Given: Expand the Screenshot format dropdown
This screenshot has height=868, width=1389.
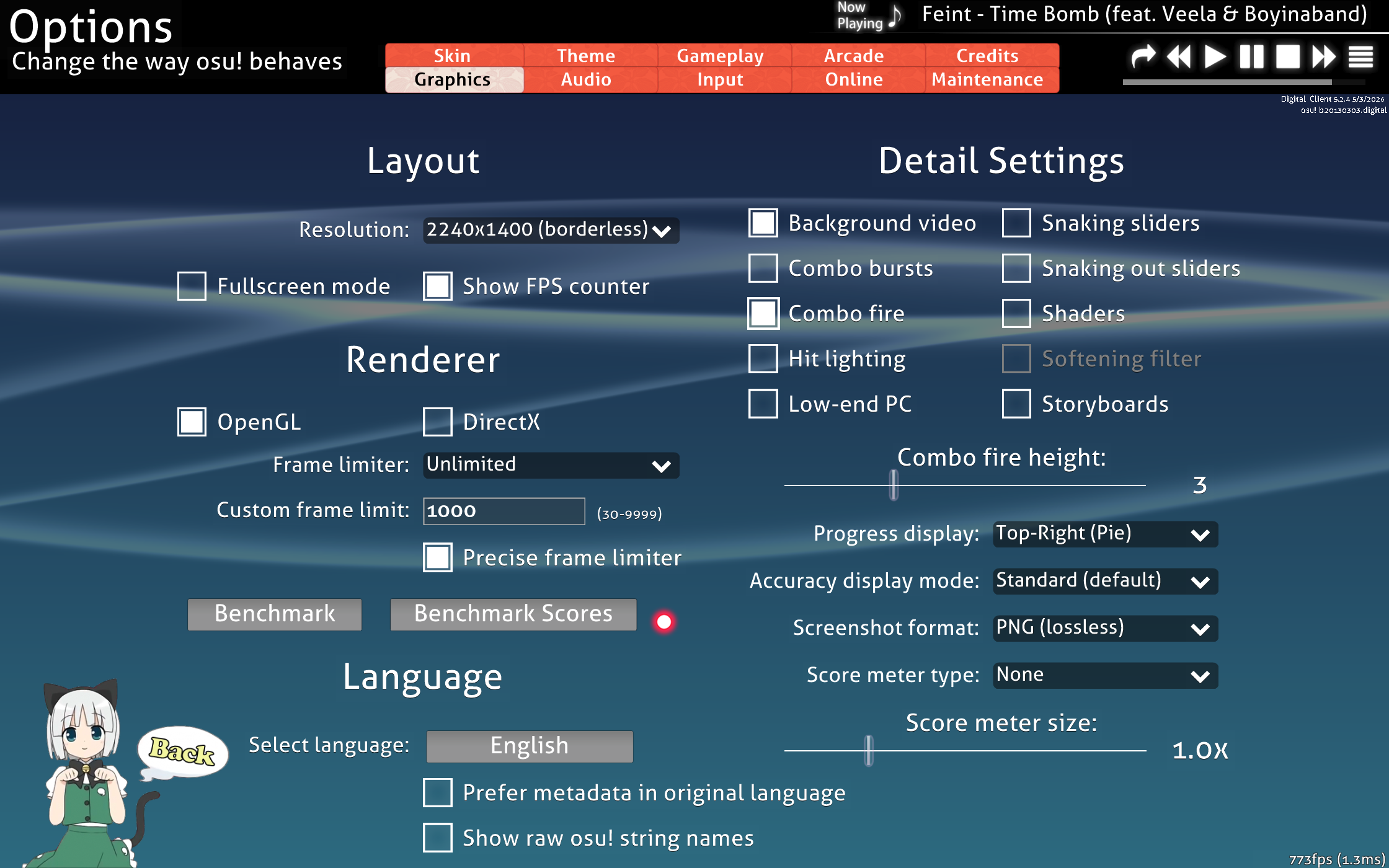Looking at the screenshot, I should click(x=1106, y=628).
